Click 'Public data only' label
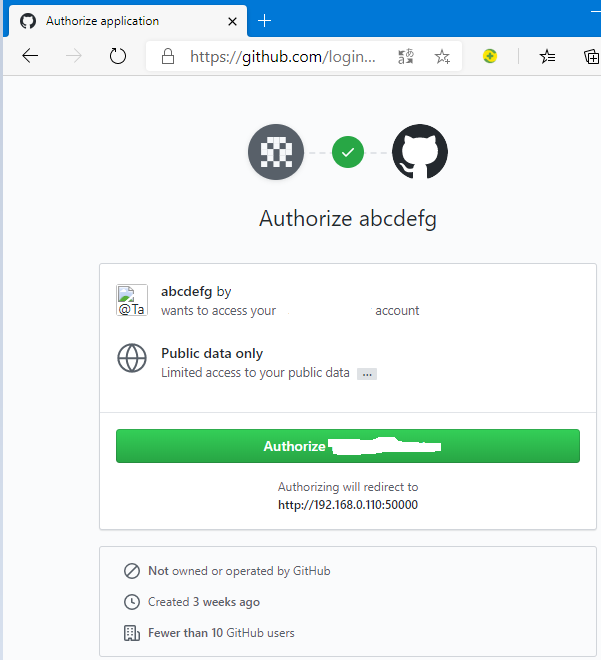This screenshot has width=601, height=660. [x=212, y=353]
